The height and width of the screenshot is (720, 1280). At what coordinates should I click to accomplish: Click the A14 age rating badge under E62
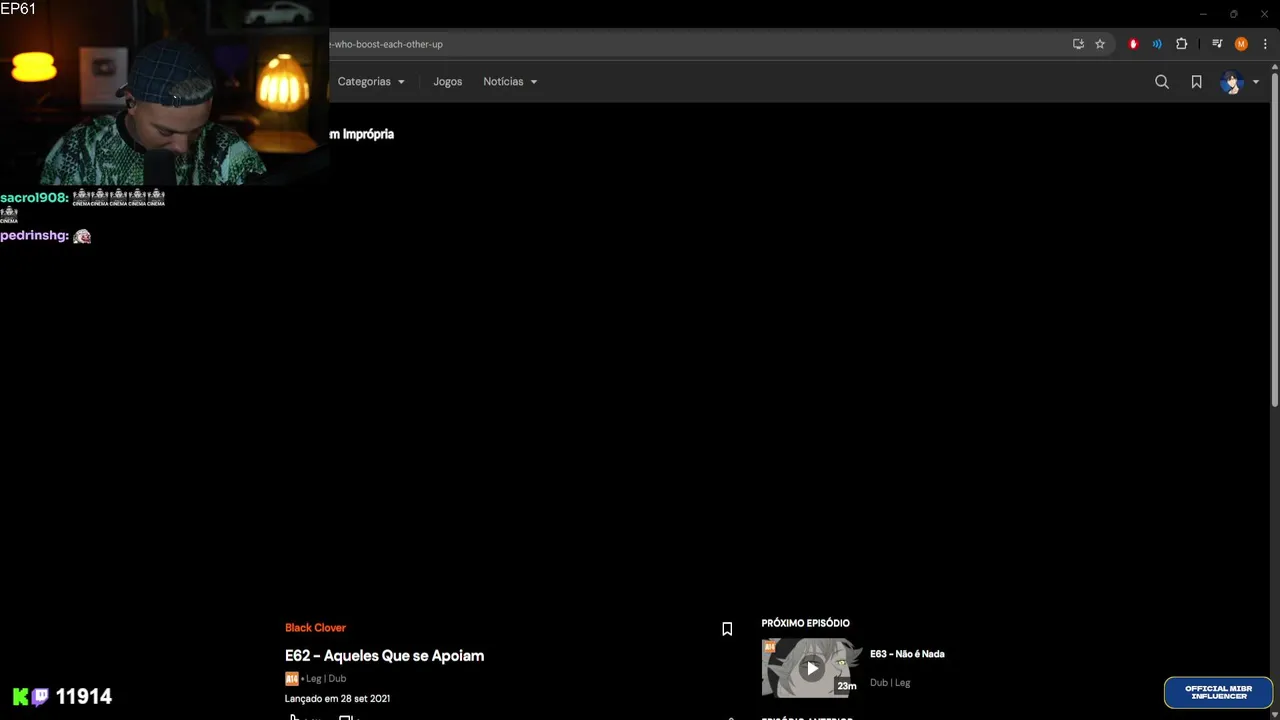pyautogui.click(x=292, y=679)
